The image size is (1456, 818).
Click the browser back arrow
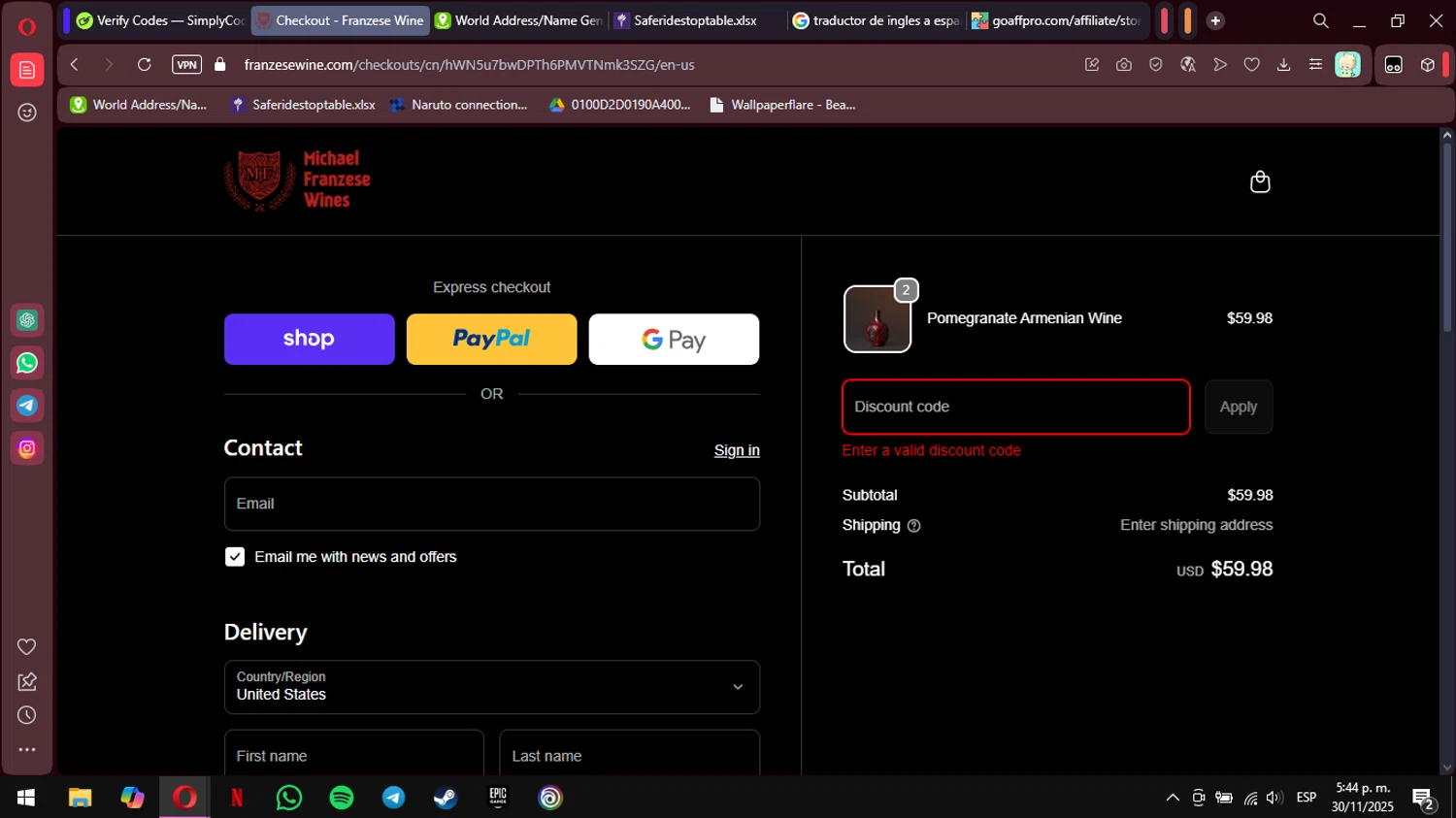pyautogui.click(x=75, y=65)
